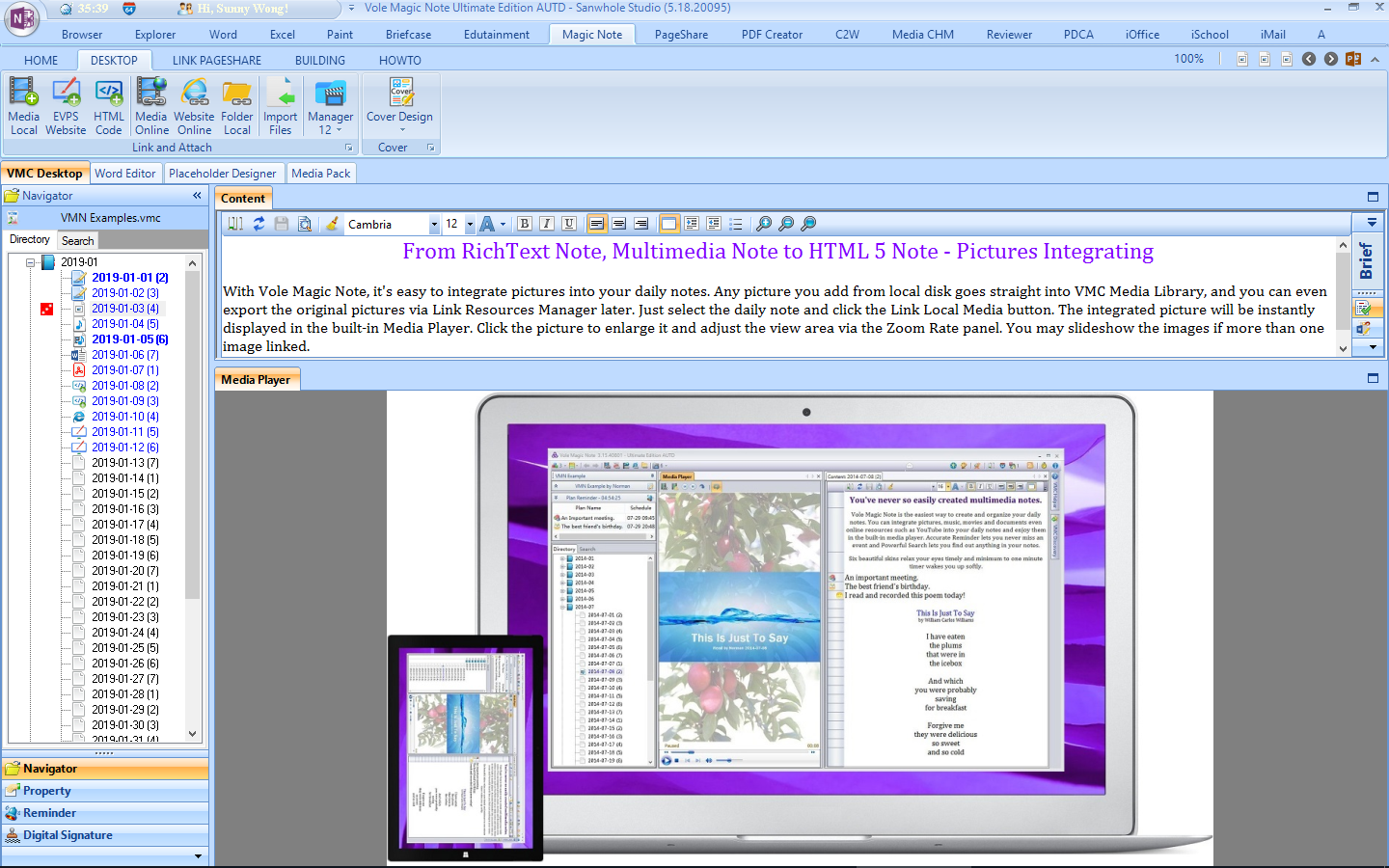Open the Manager 12 dropdown

tap(330, 106)
